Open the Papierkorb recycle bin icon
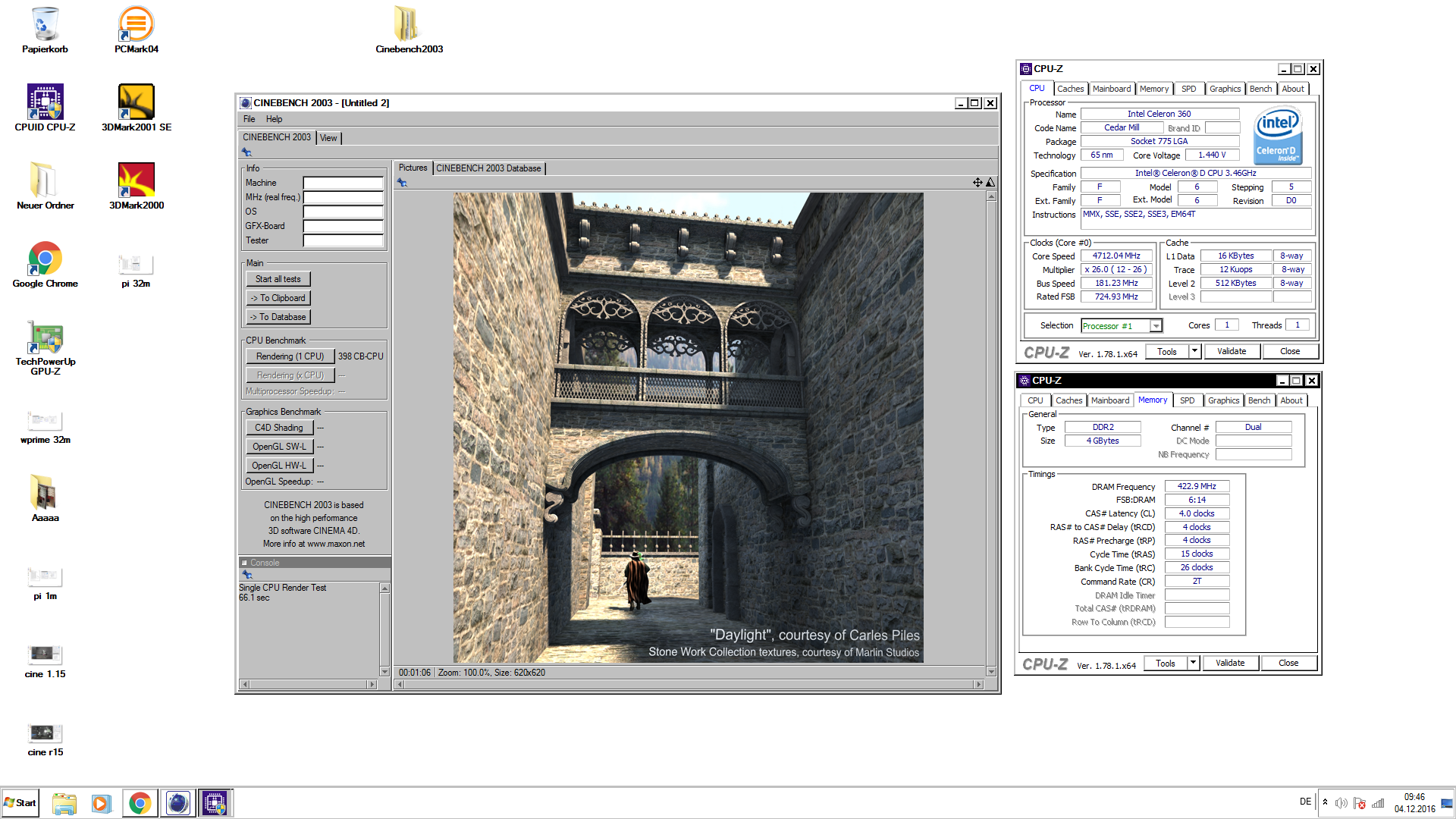The width and height of the screenshot is (1456, 819). pos(45,30)
